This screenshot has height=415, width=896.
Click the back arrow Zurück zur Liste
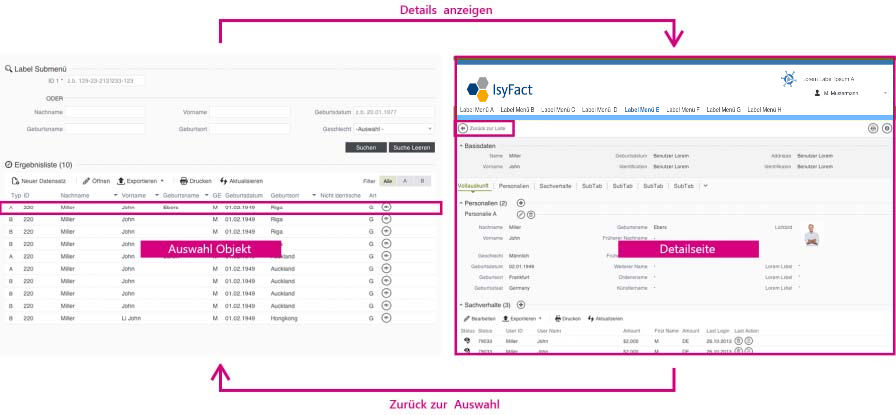[x=463, y=129]
